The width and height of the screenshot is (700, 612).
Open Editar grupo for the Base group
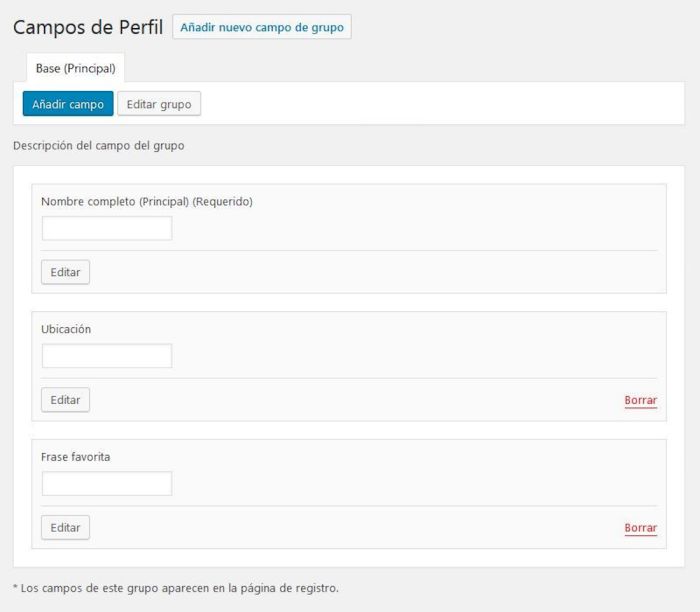coord(159,104)
